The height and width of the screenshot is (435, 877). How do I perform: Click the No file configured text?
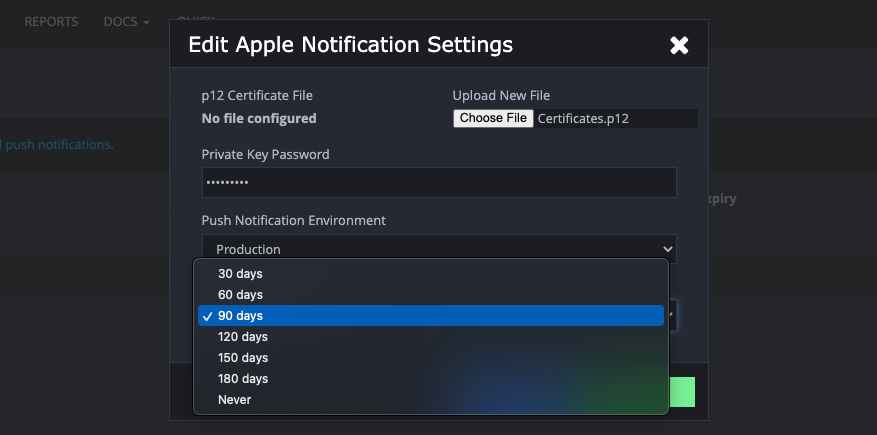click(259, 119)
